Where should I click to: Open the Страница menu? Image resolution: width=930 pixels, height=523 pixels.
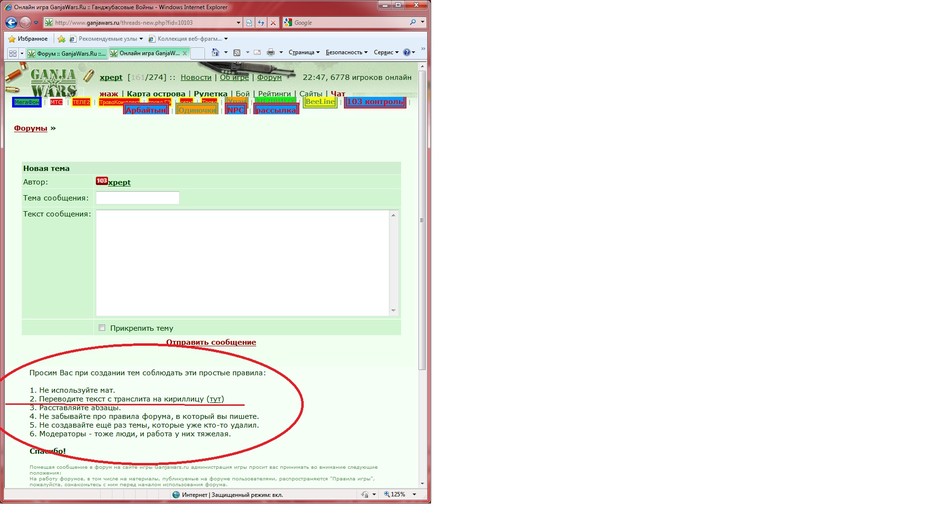click(304, 52)
